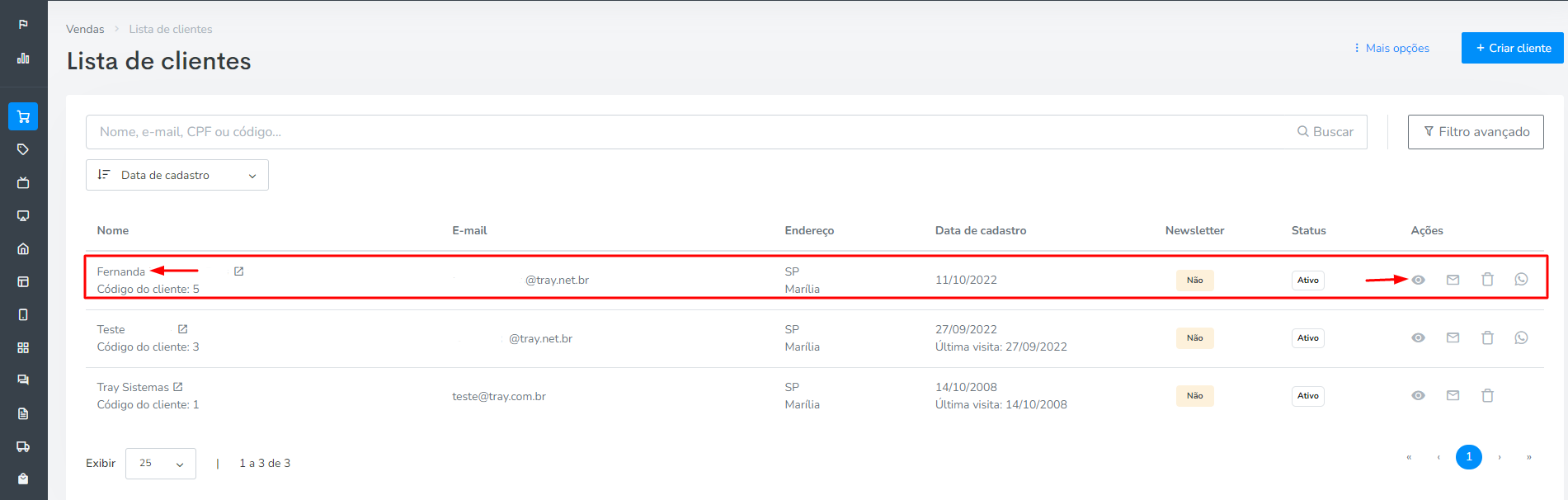Focus the name, e-mail, CPF search field
The height and width of the screenshot is (500, 1568).
click(x=689, y=132)
